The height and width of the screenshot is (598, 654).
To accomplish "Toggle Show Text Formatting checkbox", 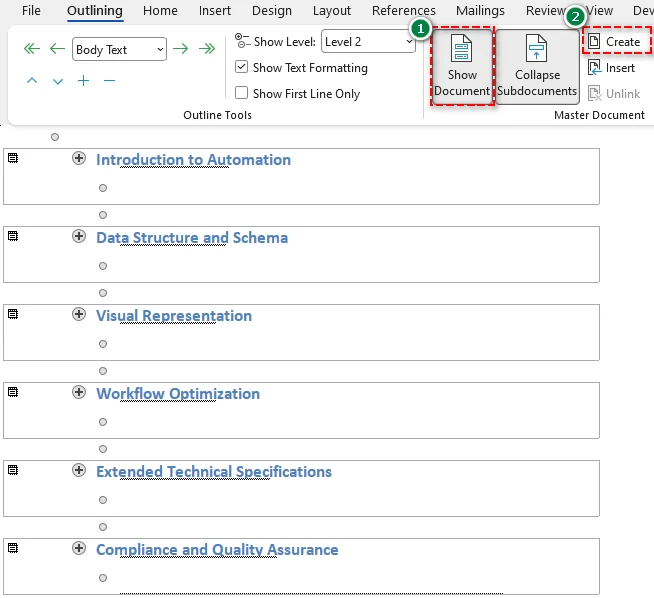I will (x=241, y=67).
